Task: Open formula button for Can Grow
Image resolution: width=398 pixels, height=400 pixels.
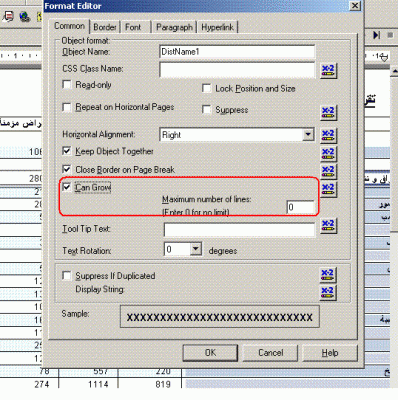Action: click(x=328, y=189)
